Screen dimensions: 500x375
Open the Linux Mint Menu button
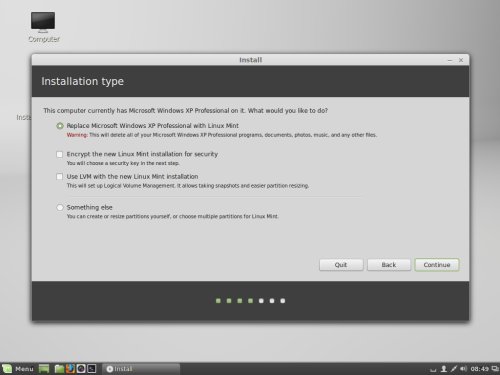18,369
